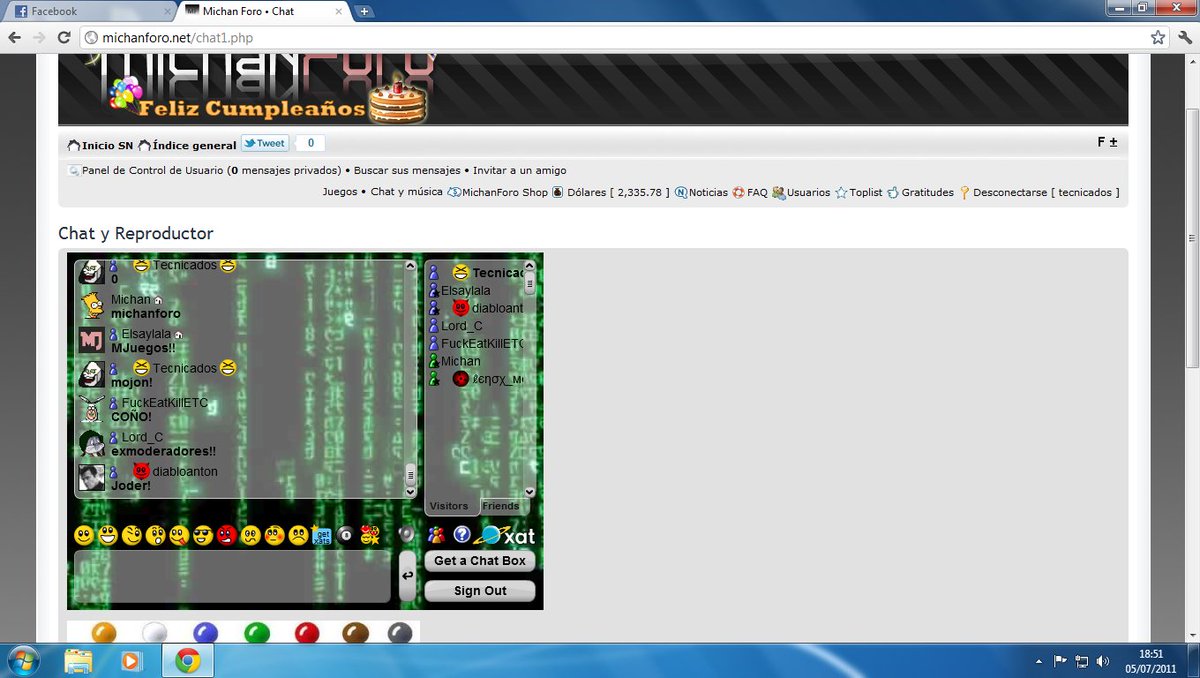Image resolution: width=1200 pixels, height=678 pixels.
Task: Insert the blushing emoticon
Action: coord(274,535)
